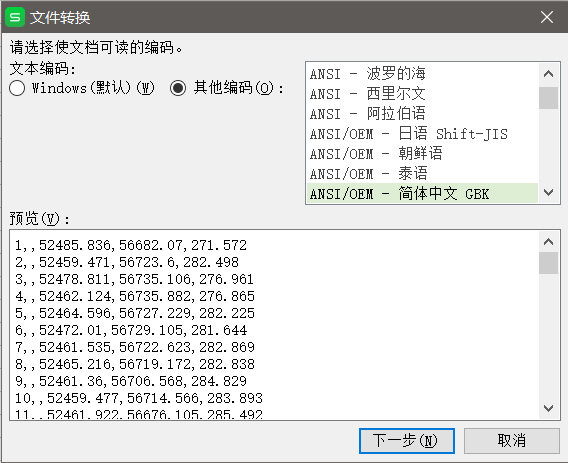Click the first preview row of data
The image size is (568, 463).
[x=131, y=245]
